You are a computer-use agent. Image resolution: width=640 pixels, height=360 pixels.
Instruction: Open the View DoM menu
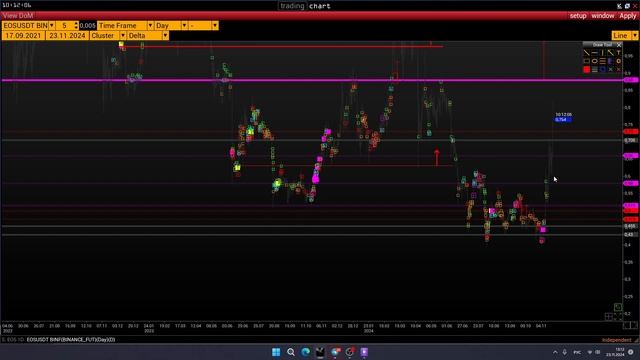coord(18,16)
